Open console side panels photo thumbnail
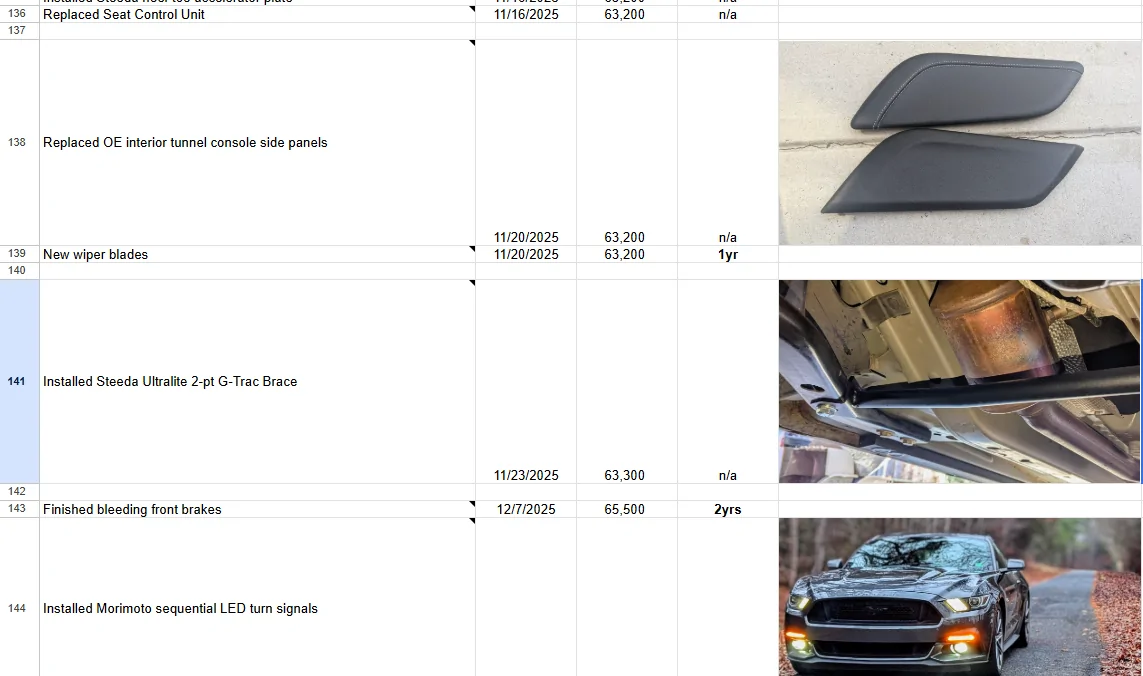Image resolution: width=1143 pixels, height=676 pixels. point(960,143)
